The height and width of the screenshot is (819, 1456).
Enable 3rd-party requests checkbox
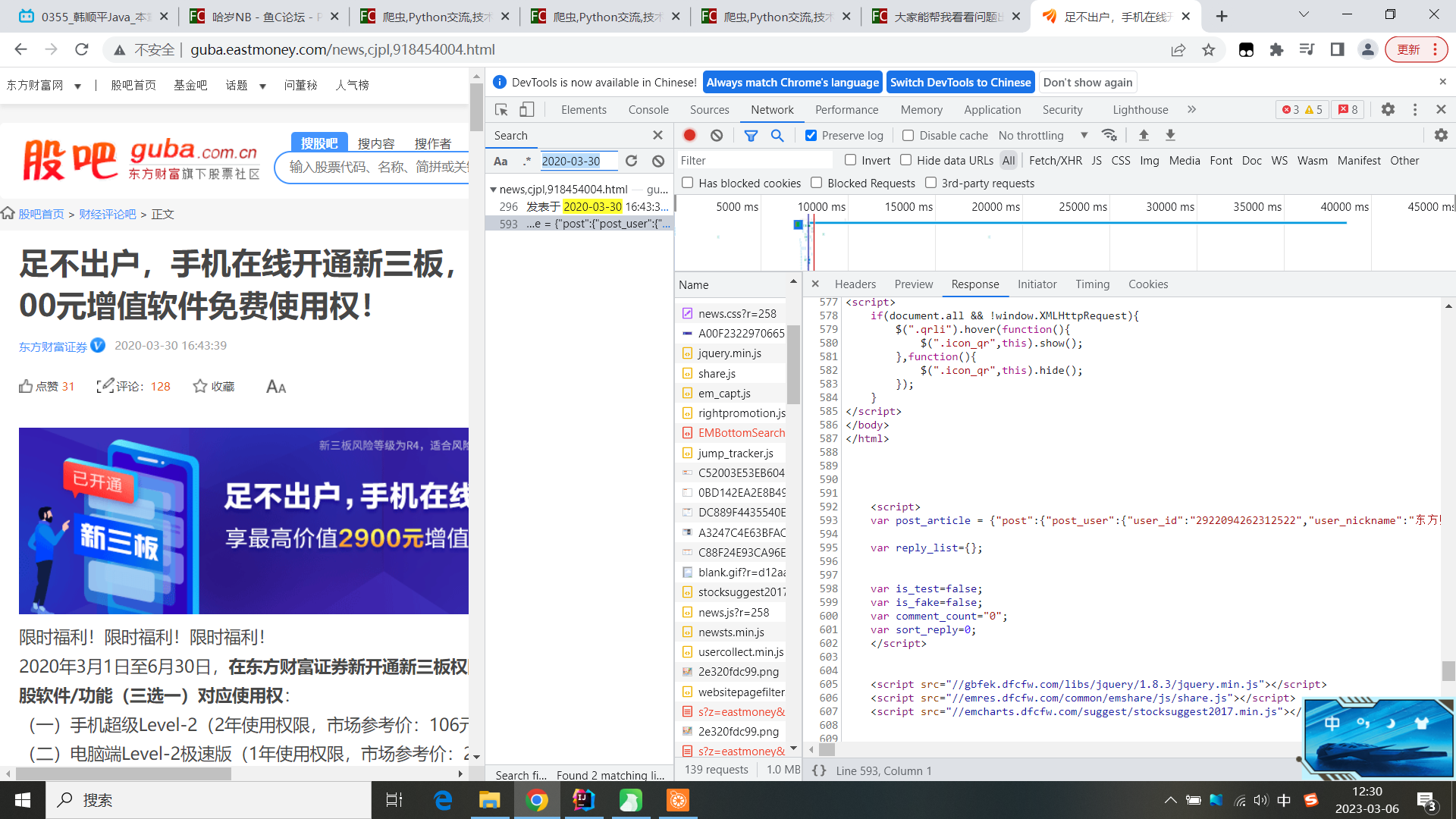(931, 183)
